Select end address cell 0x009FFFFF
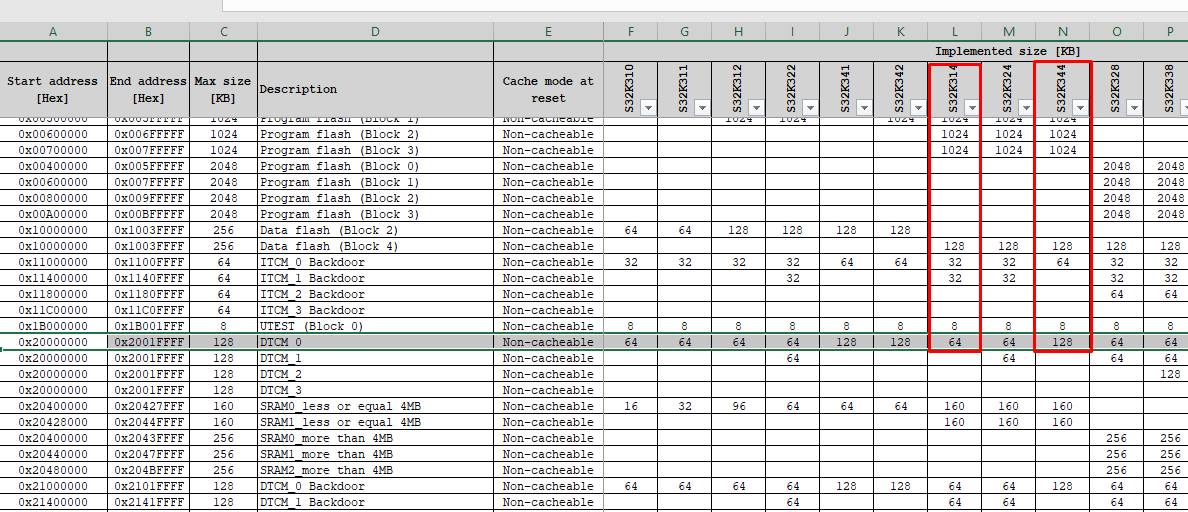The width and height of the screenshot is (1188, 512). [x=148, y=198]
